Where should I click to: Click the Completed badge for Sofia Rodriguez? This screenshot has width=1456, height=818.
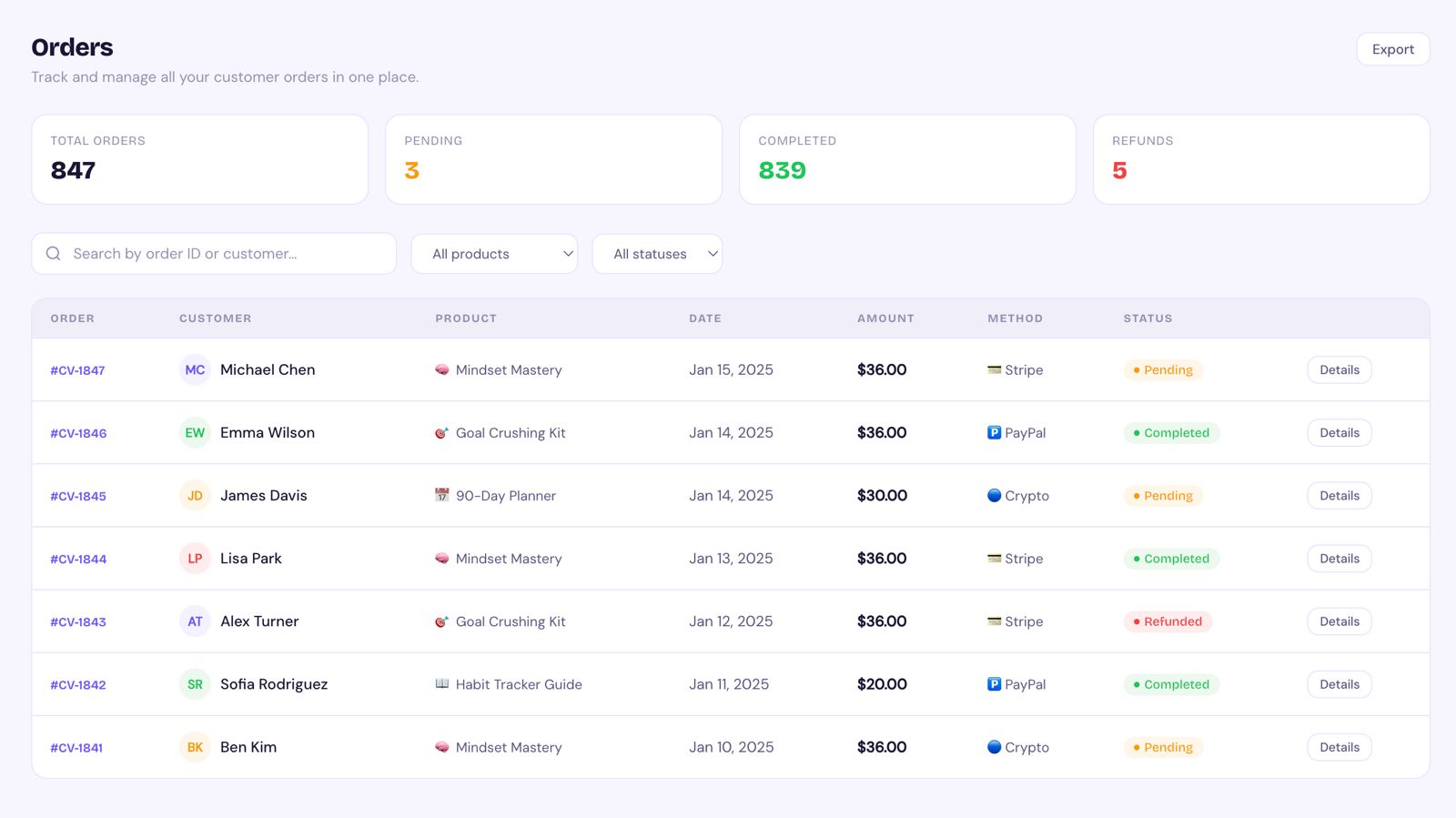pyautogui.click(x=1171, y=684)
